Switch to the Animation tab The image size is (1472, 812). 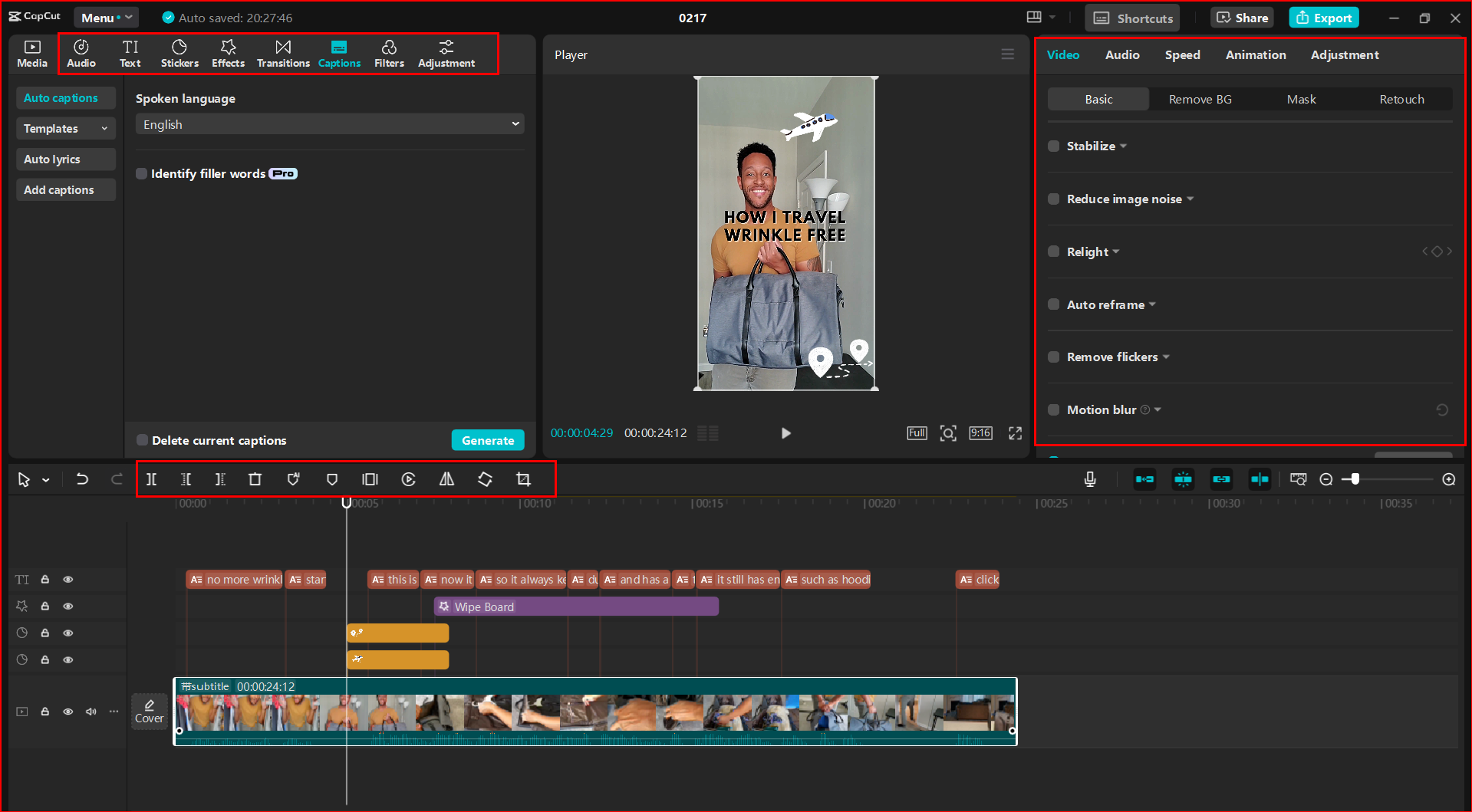pos(1255,54)
